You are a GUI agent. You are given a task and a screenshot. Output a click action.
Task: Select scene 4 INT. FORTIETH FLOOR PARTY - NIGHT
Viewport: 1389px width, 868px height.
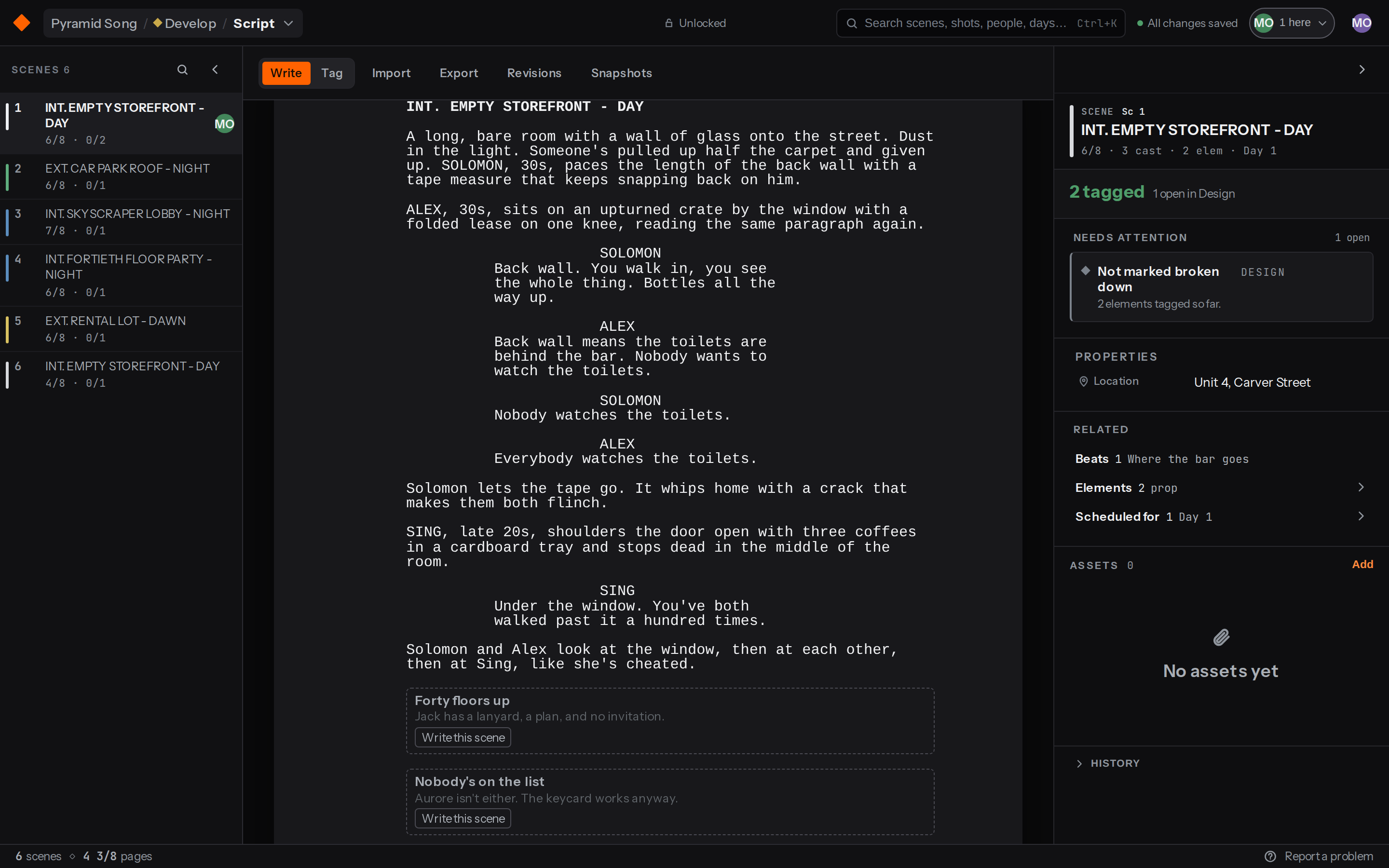coord(121,275)
